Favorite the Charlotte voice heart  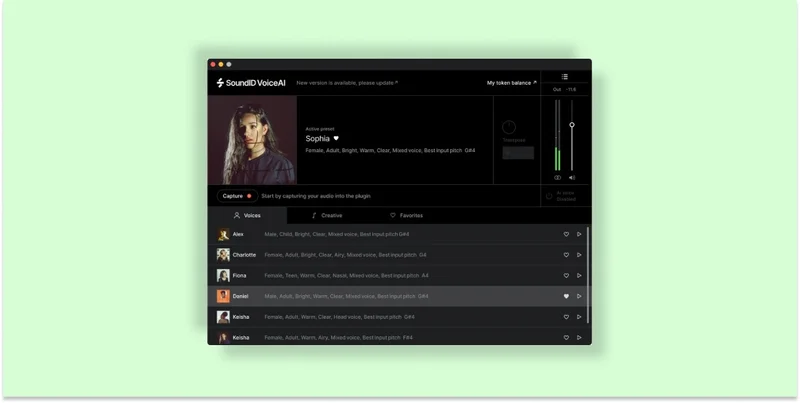(566, 255)
